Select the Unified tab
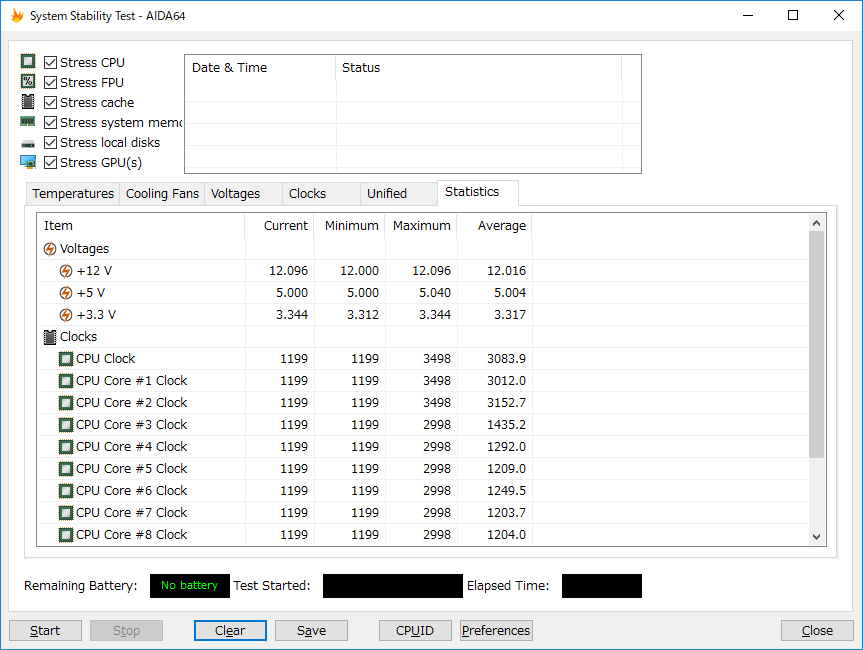Image resolution: width=863 pixels, height=650 pixels. (x=399, y=194)
